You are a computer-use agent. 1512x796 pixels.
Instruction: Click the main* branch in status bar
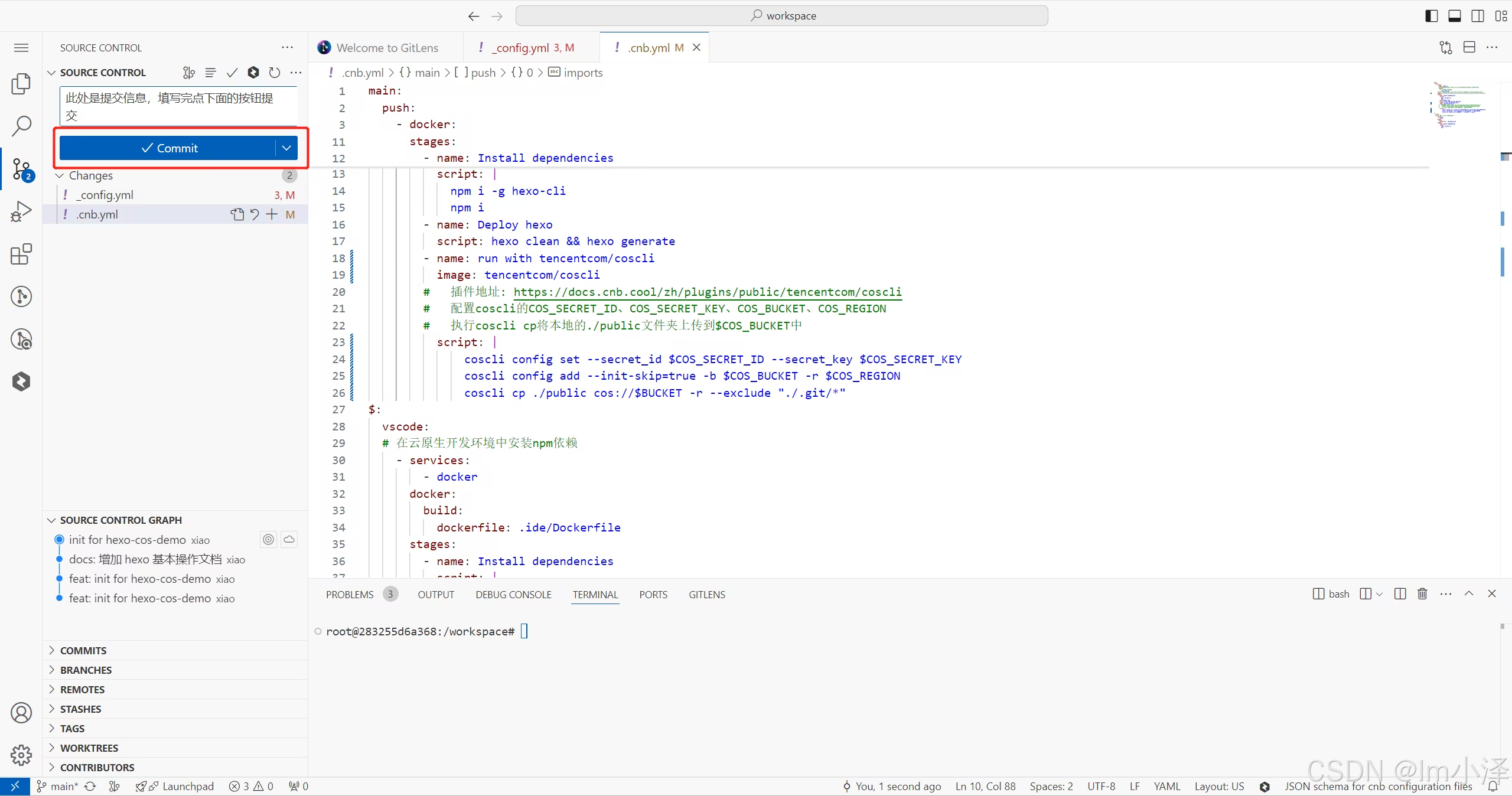tap(58, 787)
